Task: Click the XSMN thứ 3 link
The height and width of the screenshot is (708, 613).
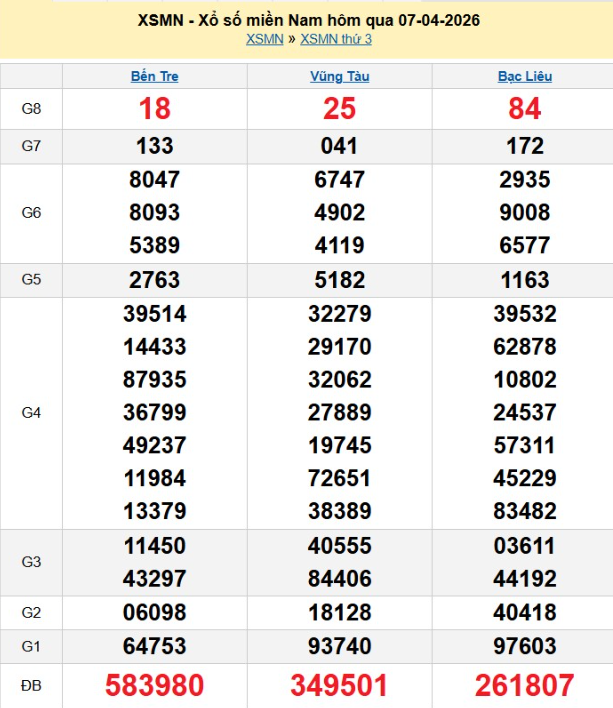Action: [336, 39]
